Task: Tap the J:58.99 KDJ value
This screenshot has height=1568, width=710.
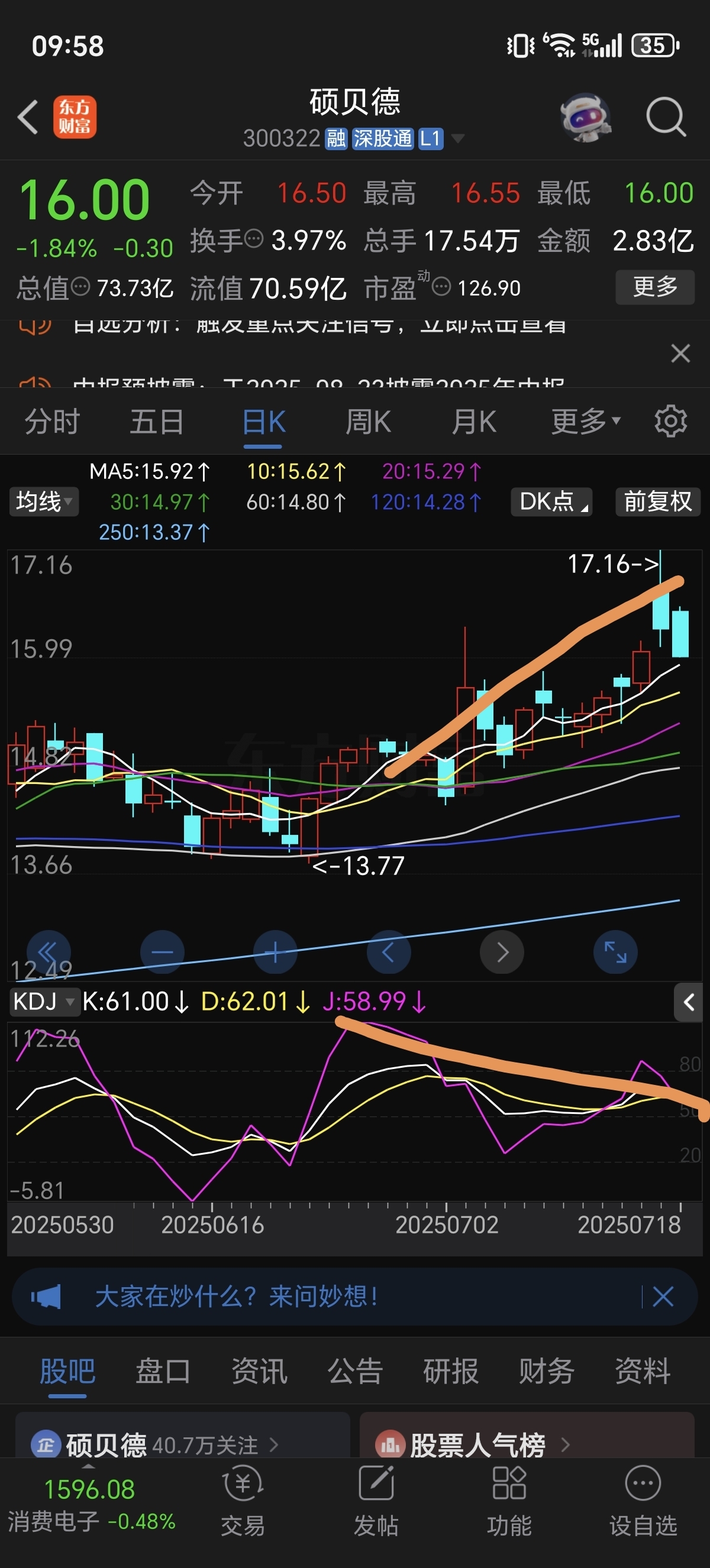Action: point(374,1002)
